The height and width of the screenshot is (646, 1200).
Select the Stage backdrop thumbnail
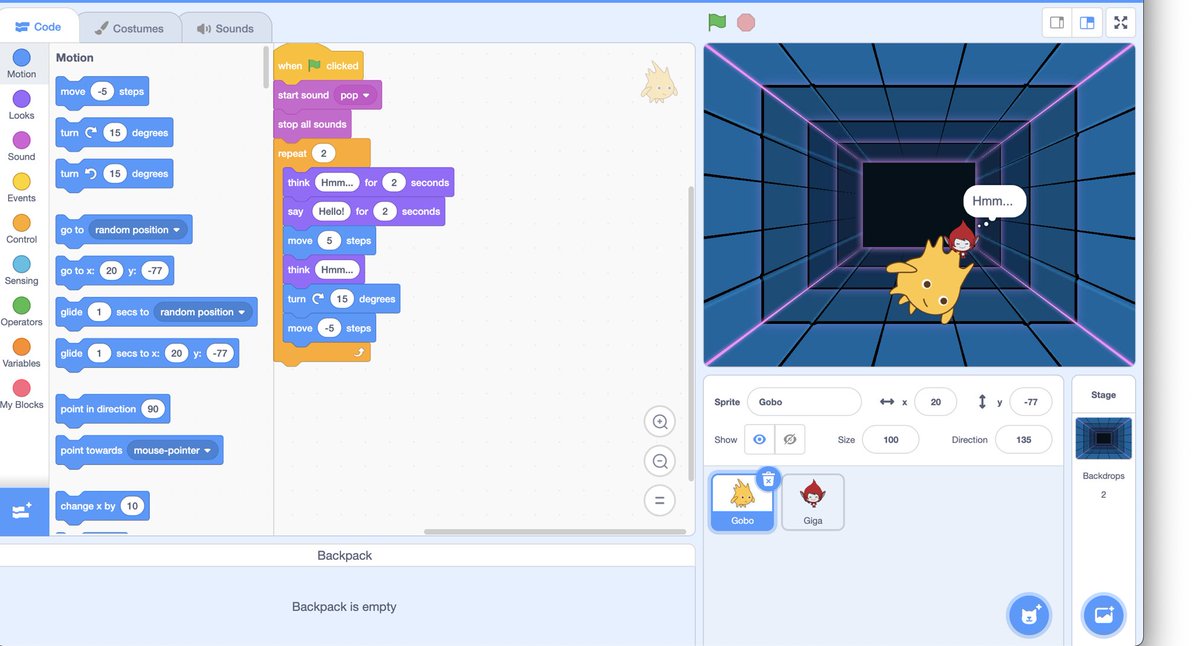(1103, 439)
